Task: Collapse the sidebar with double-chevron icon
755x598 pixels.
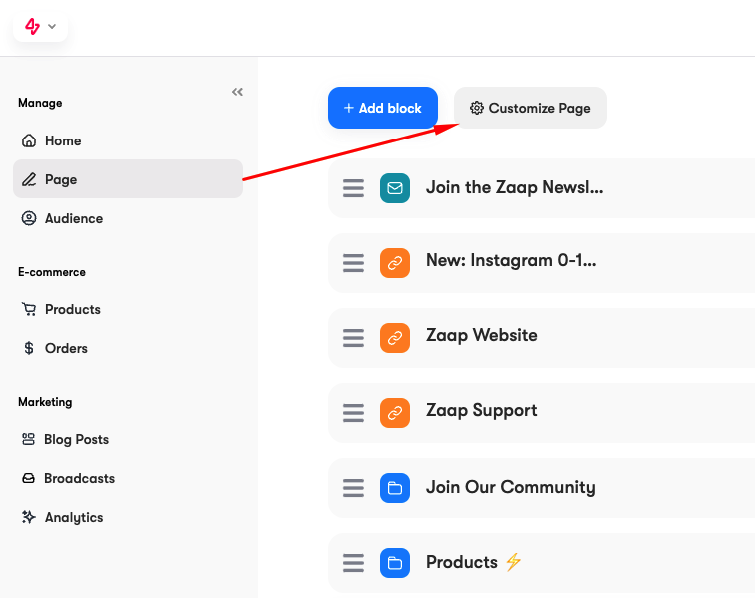Action: [237, 92]
